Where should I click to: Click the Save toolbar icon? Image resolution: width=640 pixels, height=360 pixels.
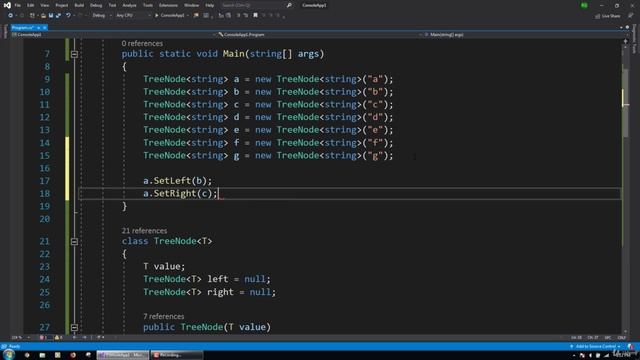tap(51, 16)
